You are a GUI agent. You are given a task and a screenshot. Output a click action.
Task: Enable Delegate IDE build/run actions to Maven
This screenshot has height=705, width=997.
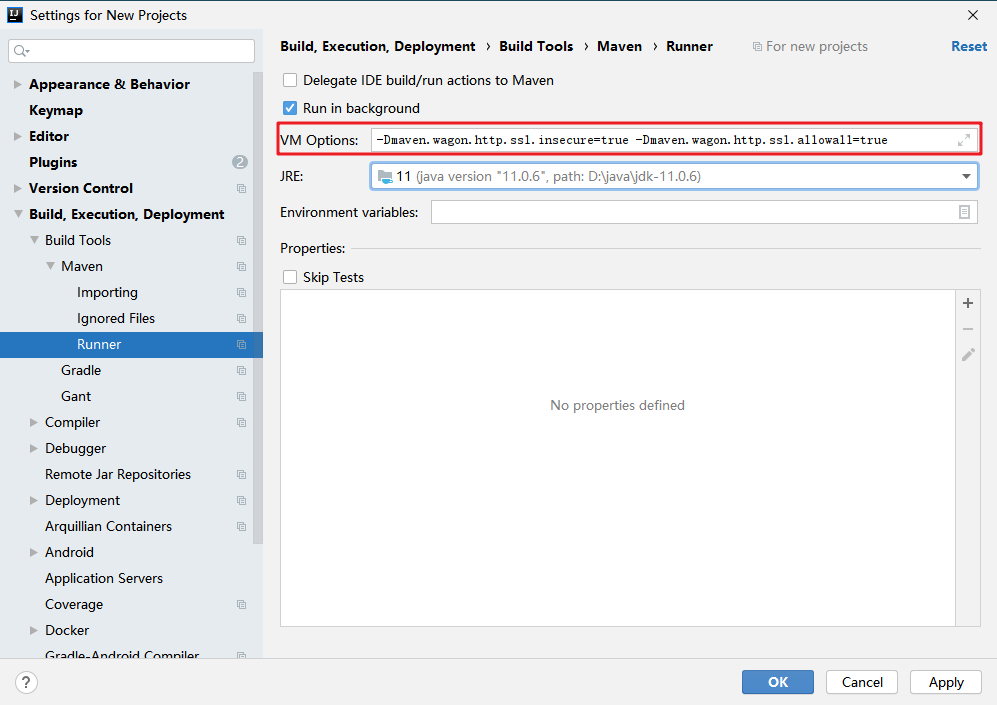[x=290, y=80]
